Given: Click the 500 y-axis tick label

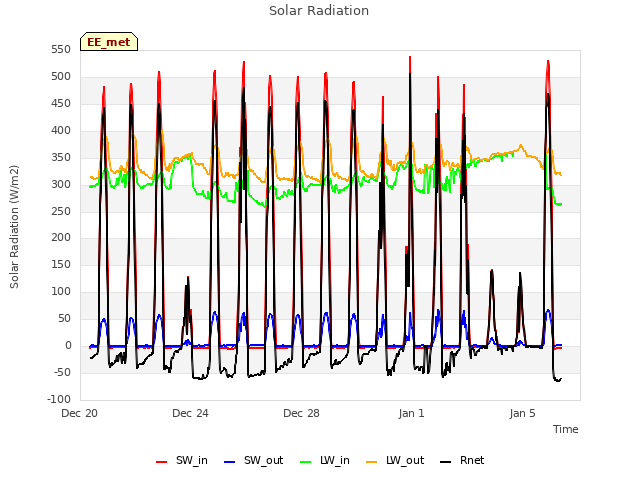Looking at the screenshot, I should coord(61,77).
